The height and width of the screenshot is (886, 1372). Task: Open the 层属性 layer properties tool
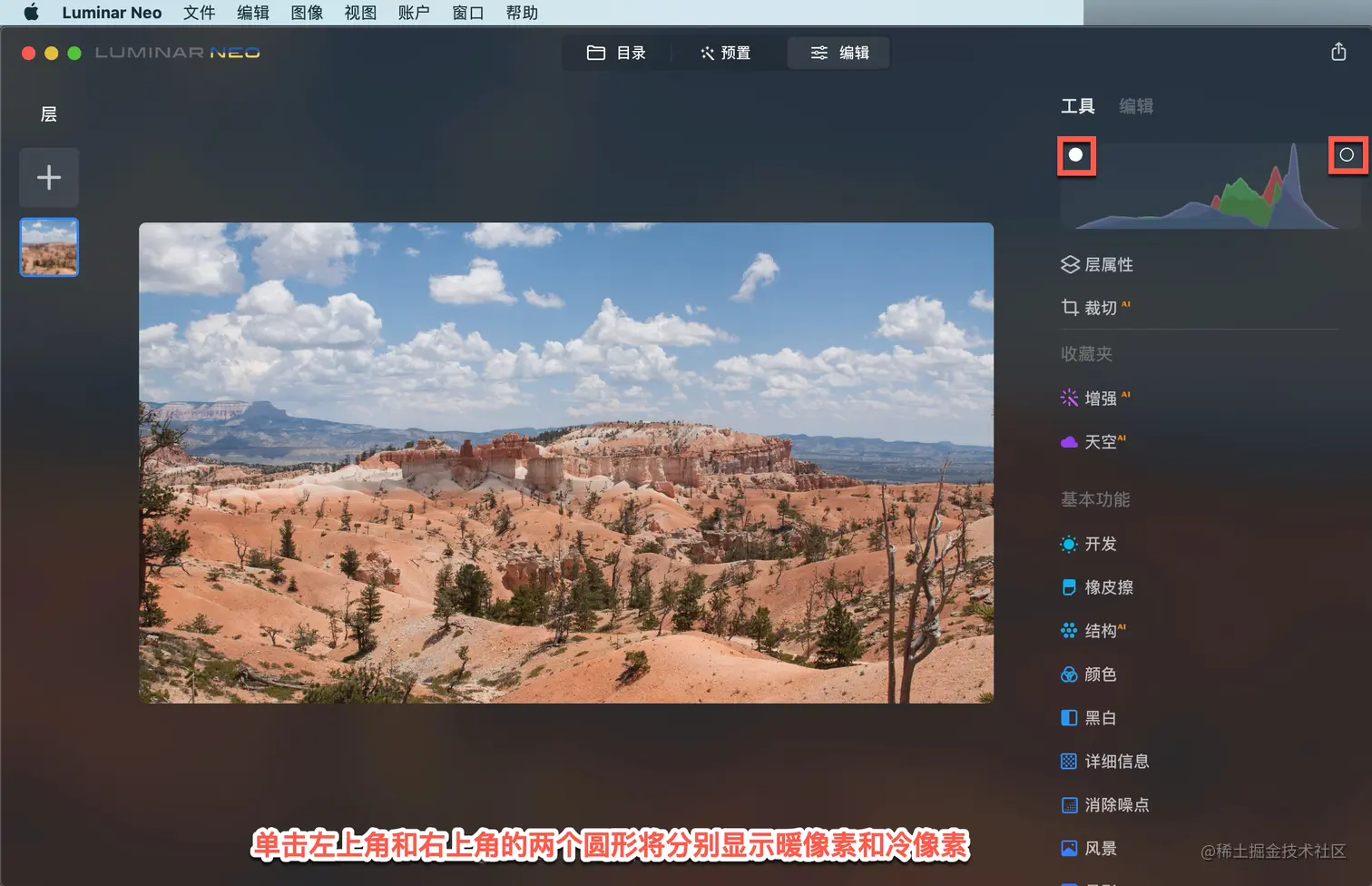[x=1097, y=264]
